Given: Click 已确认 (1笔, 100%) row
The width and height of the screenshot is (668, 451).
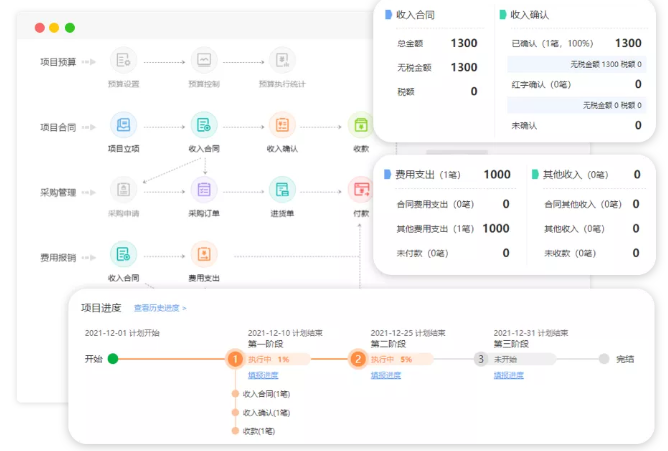Looking at the screenshot, I should click(x=576, y=43).
